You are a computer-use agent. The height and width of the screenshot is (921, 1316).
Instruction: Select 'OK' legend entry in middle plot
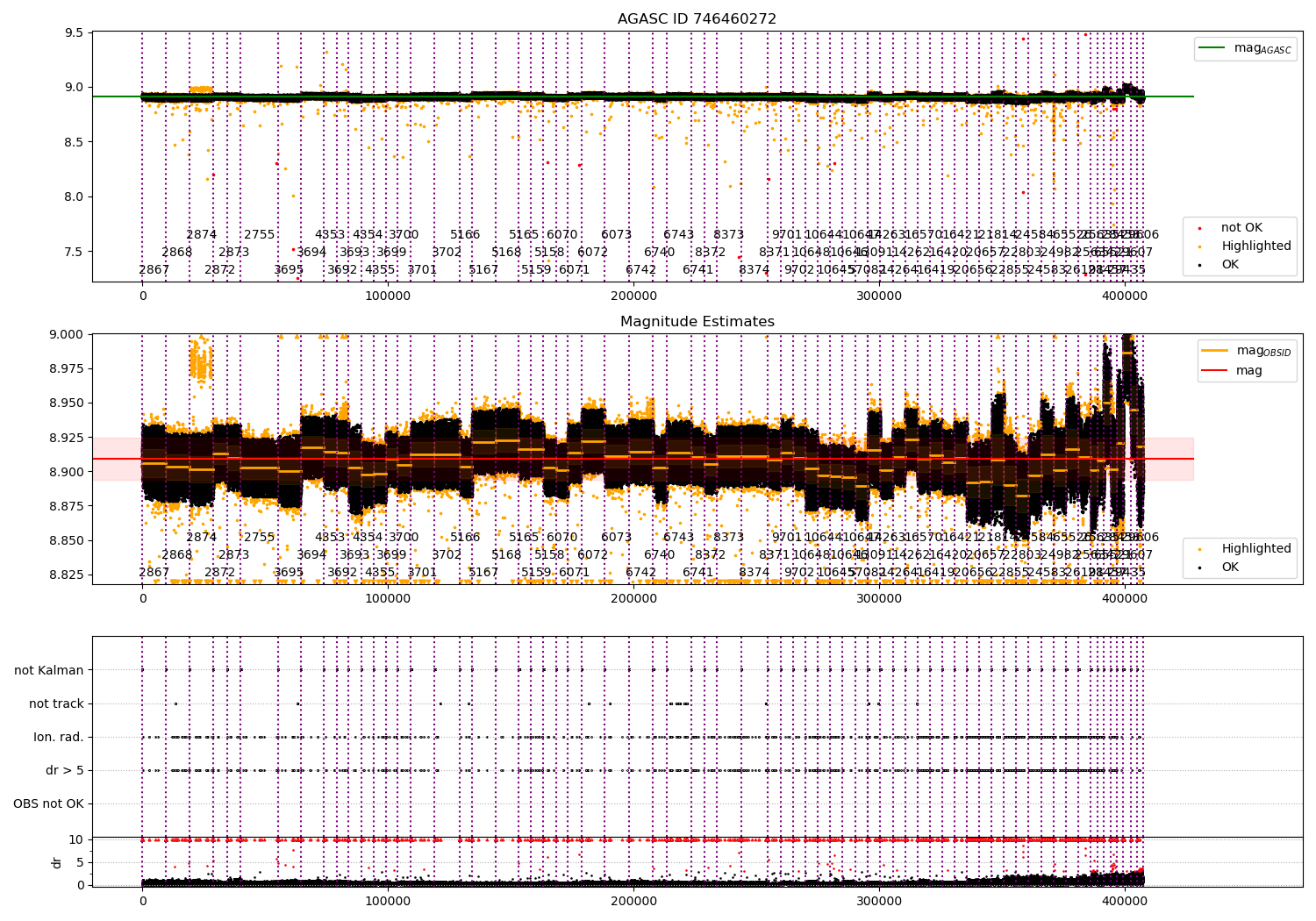point(1230,567)
